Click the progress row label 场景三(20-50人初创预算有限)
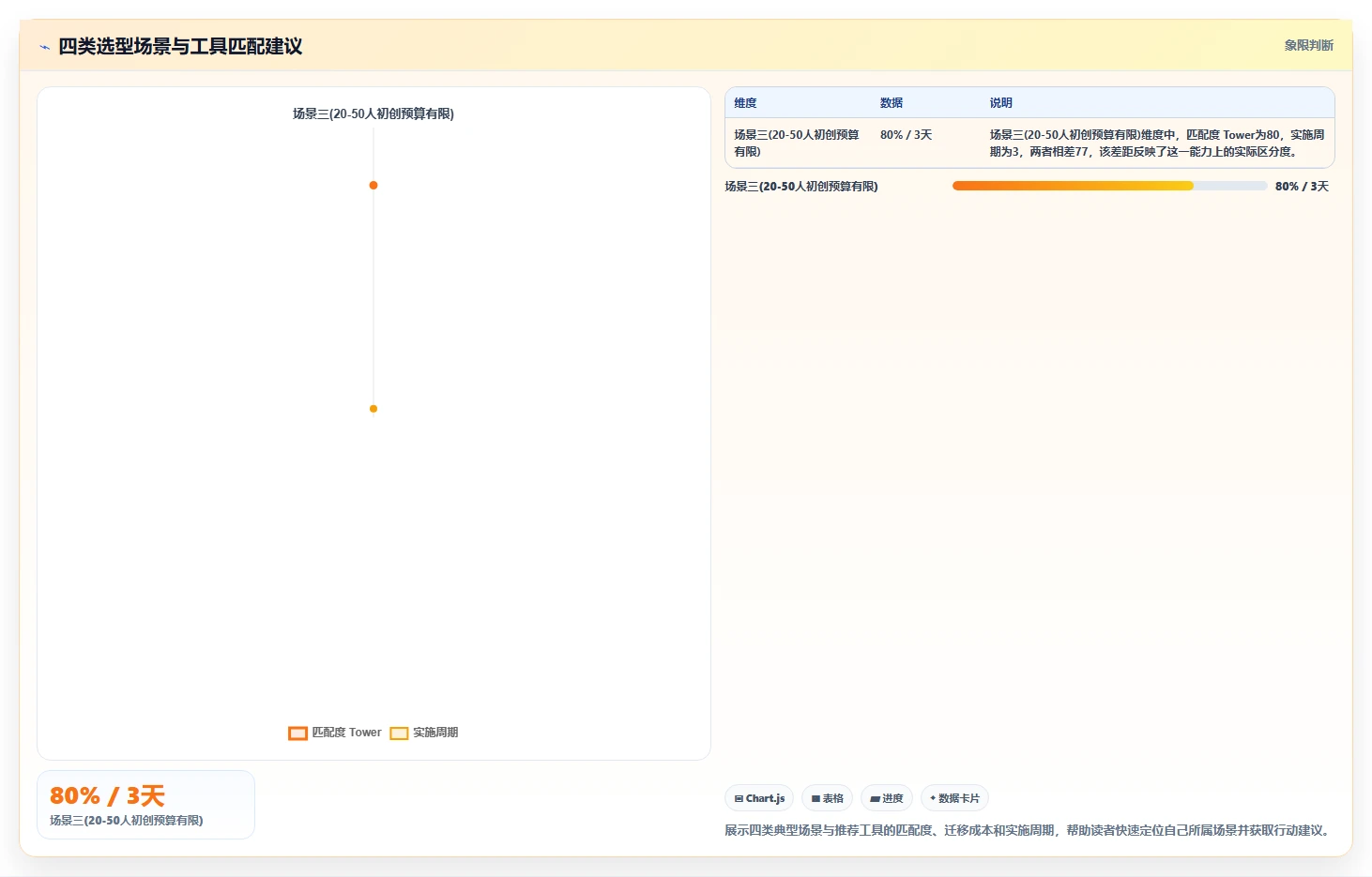1372x877 pixels. pos(801,187)
